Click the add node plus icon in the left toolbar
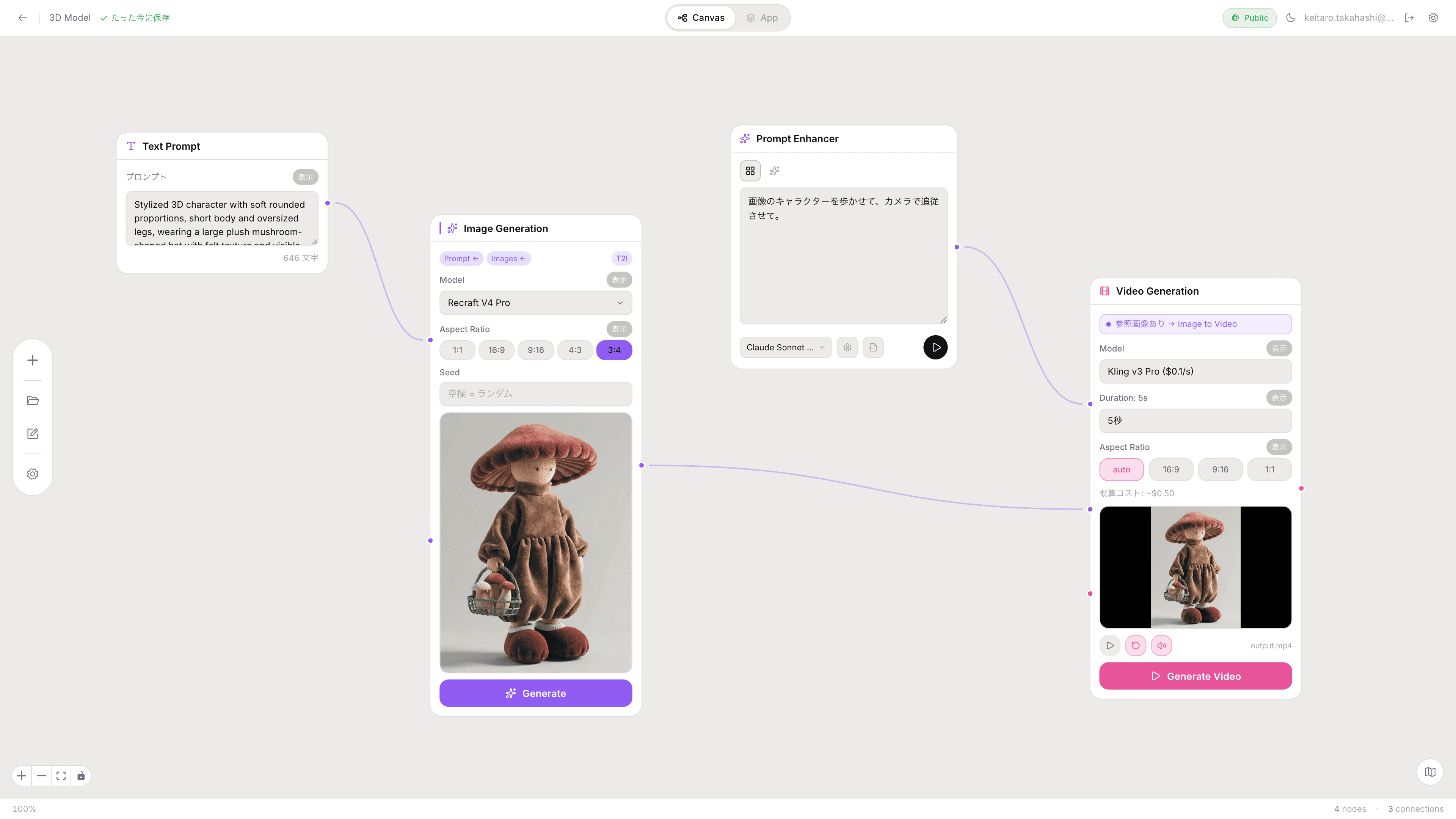 (x=33, y=360)
